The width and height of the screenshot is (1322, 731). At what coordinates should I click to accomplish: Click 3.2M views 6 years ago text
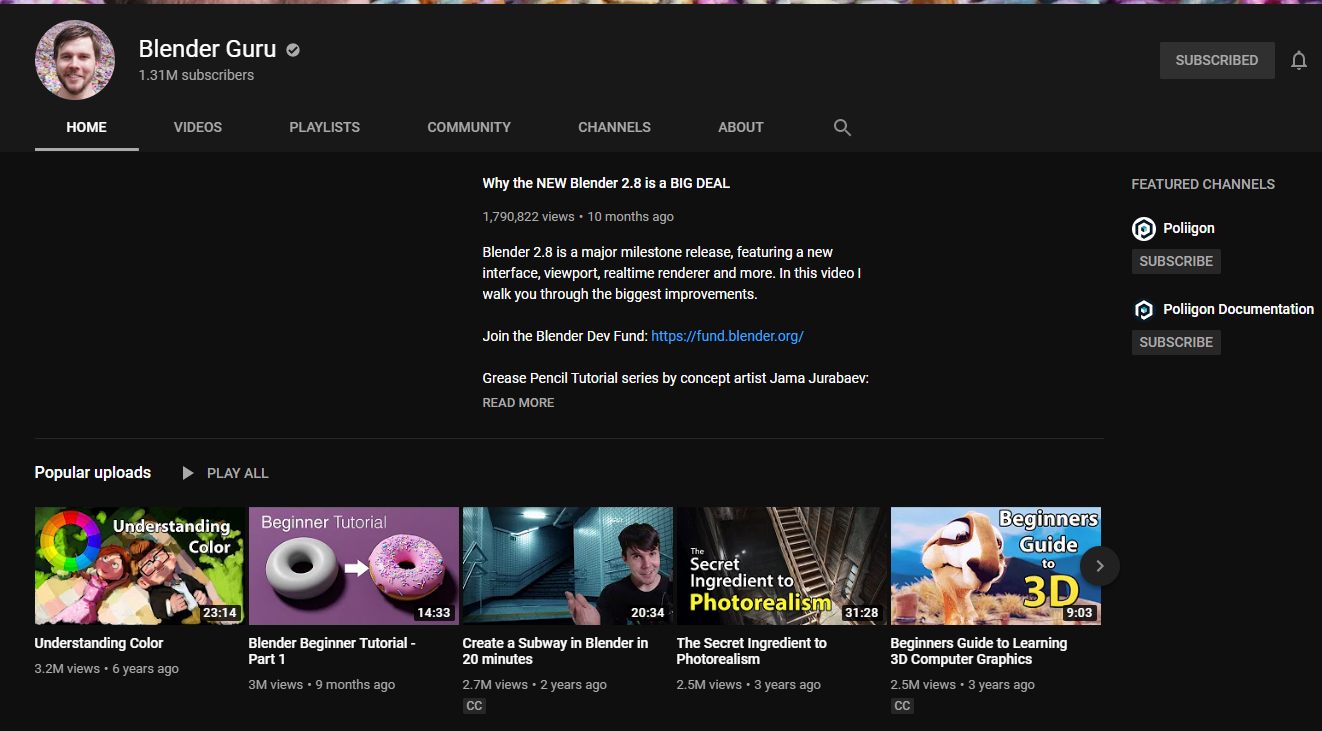107,669
